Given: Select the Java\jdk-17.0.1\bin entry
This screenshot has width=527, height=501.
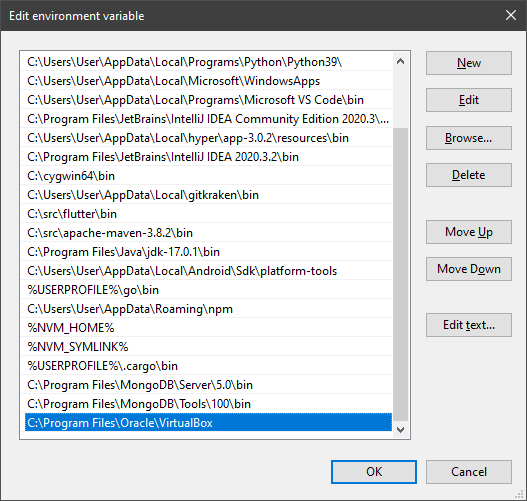Looking at the screenshot, I should 207,252.
